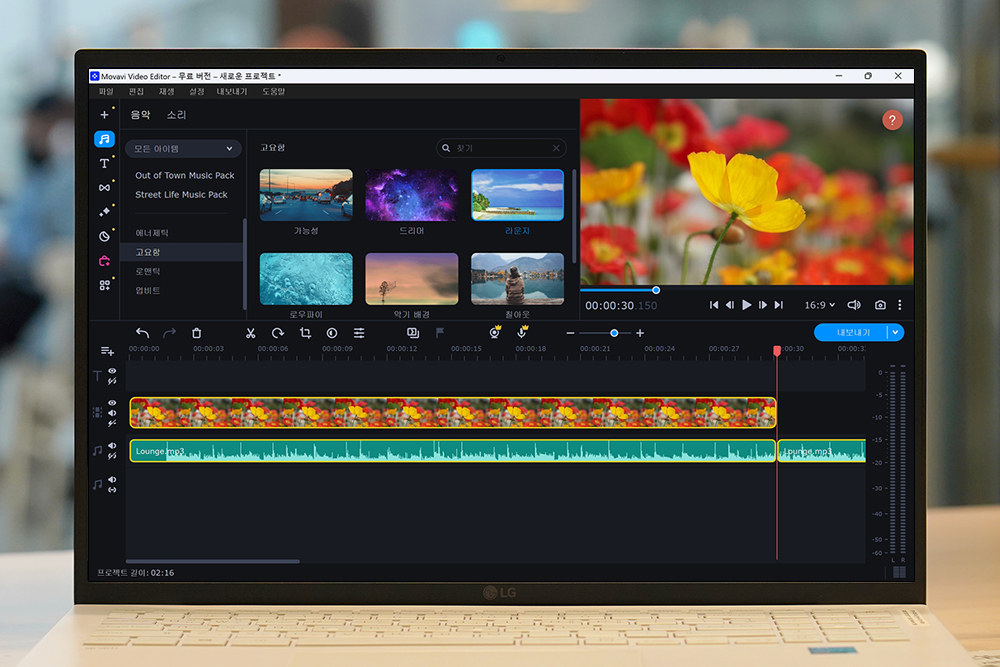The height and width of the screenshot is (667, 1000).
Task: Open the 재생 menu
Action: (x=166, y=92)
